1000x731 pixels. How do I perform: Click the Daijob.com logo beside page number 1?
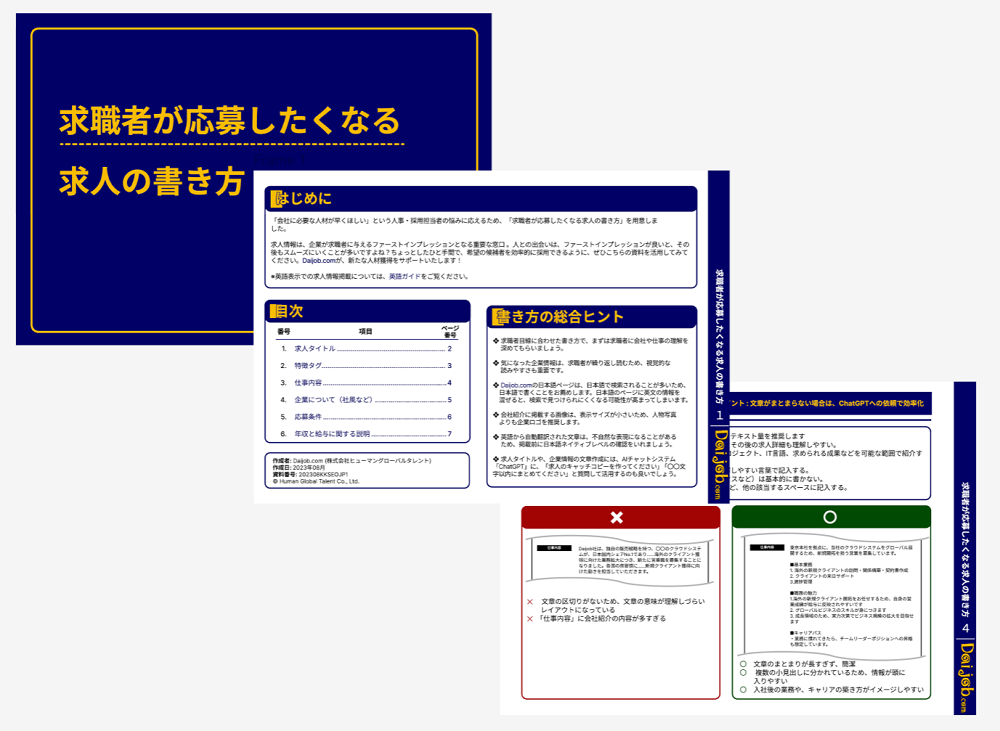pos(719,464)
